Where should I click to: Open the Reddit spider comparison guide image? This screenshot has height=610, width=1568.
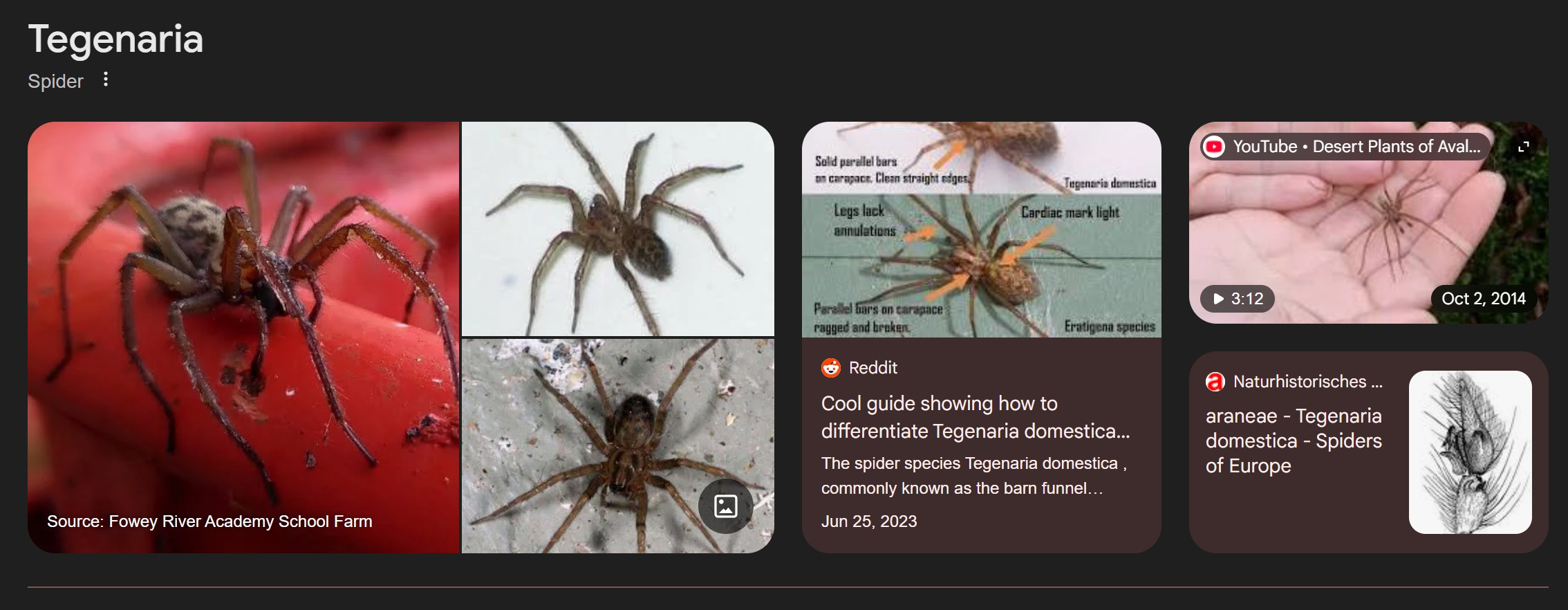point(982,230)
